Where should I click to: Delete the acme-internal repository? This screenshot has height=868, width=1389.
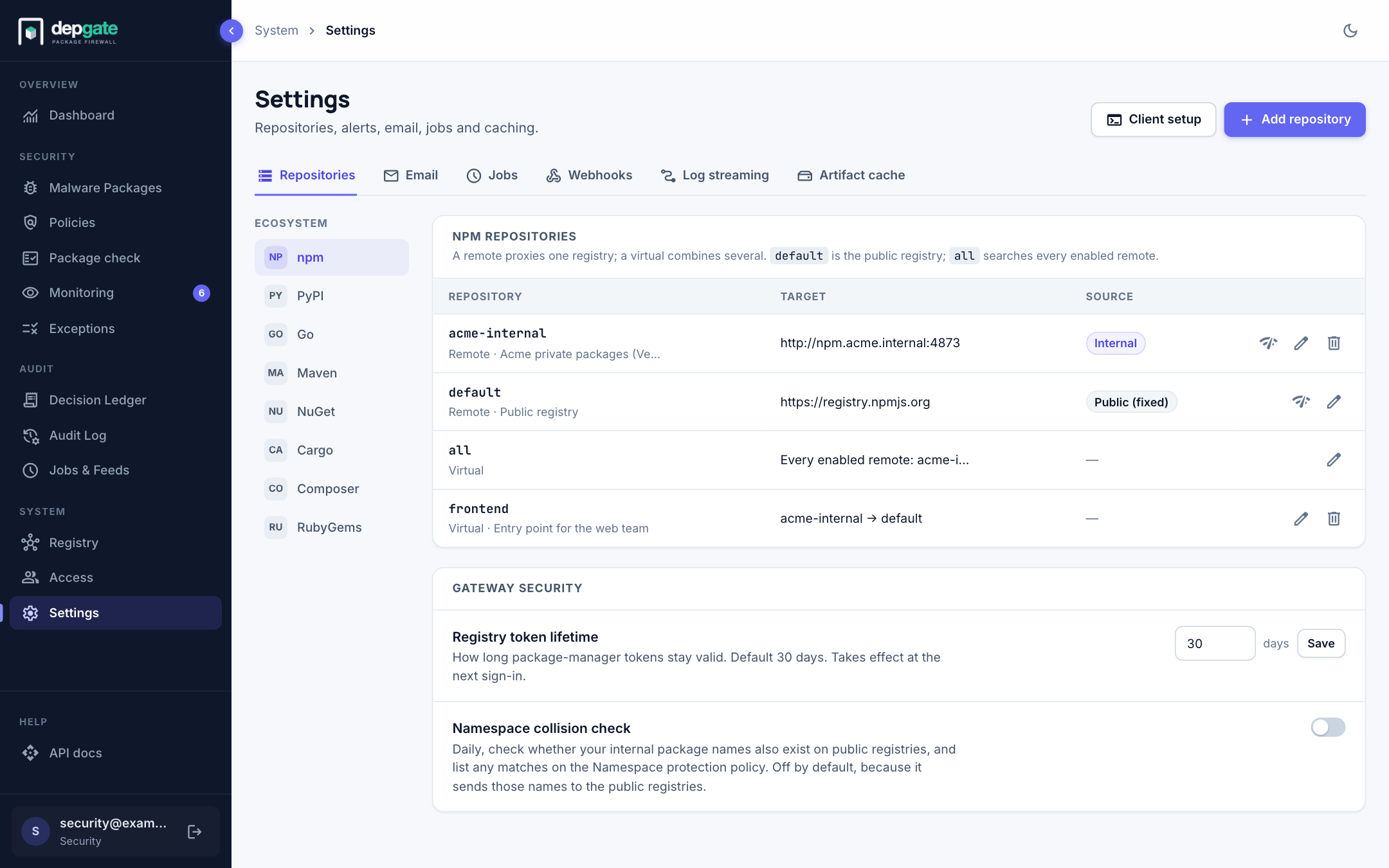(x=1334, y=343)
